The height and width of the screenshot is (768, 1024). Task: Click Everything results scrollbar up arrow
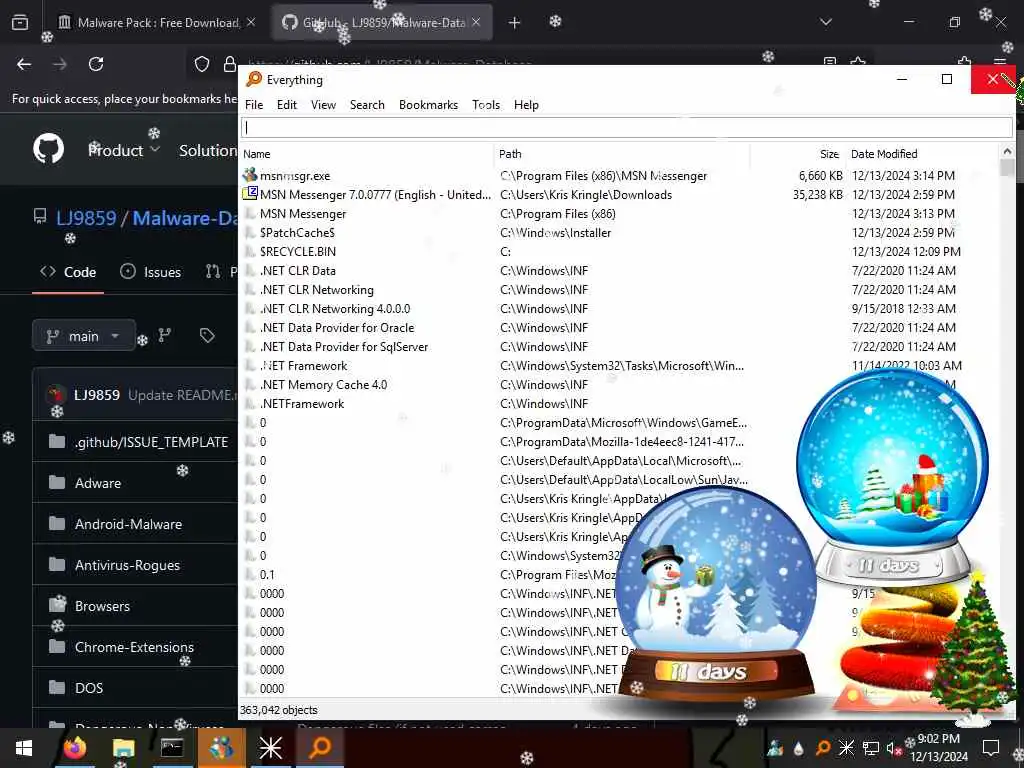coord(1006,151)
